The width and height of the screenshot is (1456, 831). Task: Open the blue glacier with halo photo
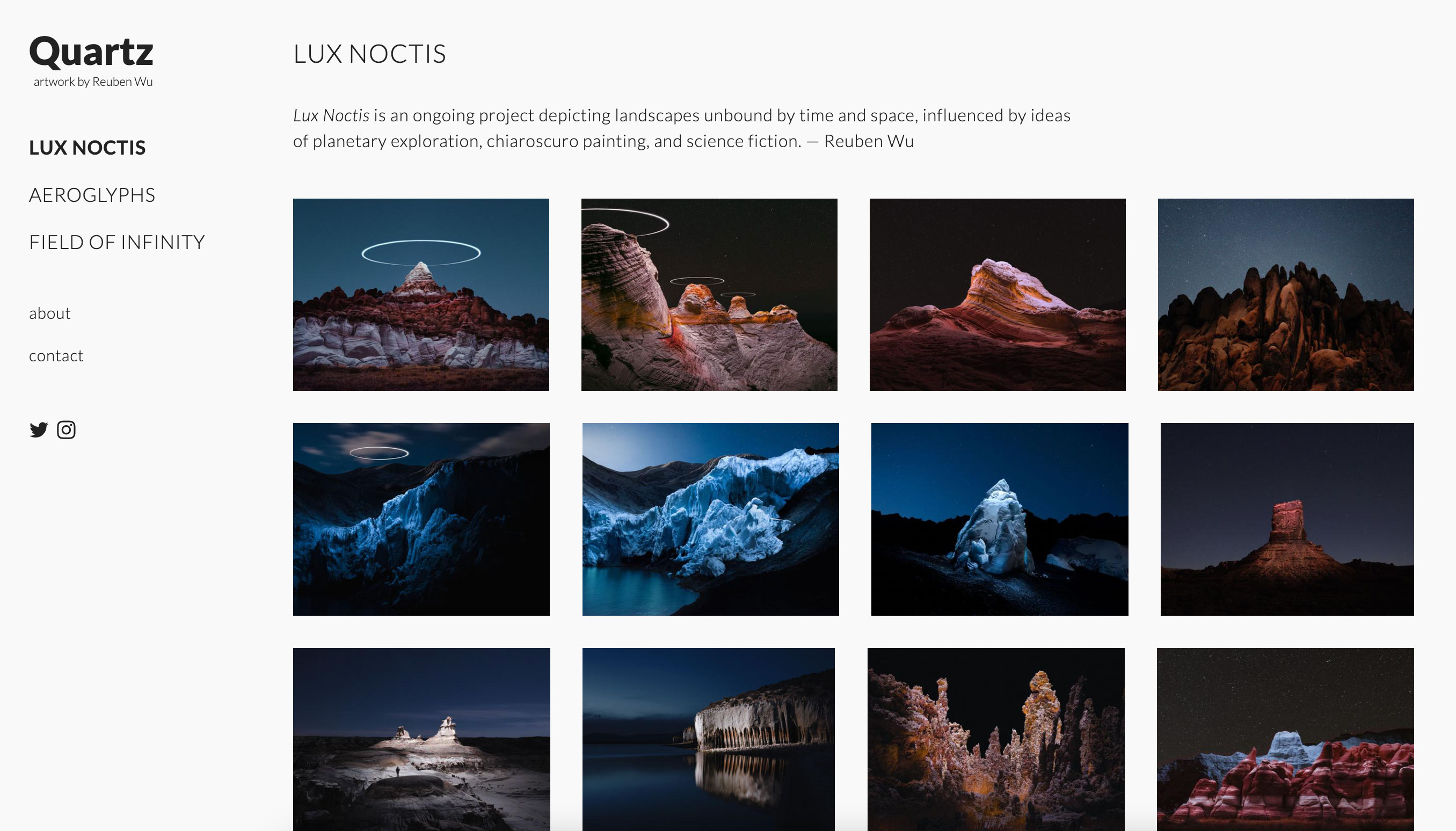421,519
